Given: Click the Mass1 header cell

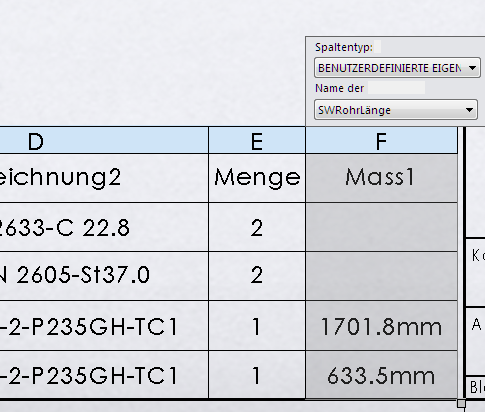Looking at the screenshot, I should tap(381, 178).
